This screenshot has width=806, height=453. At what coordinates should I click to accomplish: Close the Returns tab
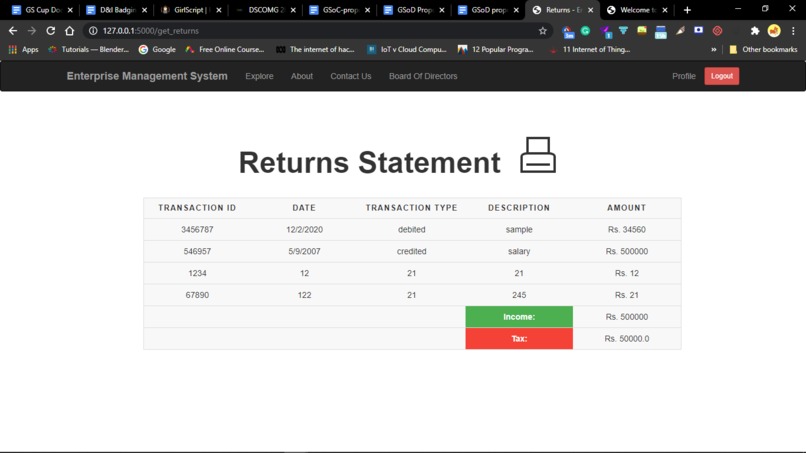coord(590,10)
